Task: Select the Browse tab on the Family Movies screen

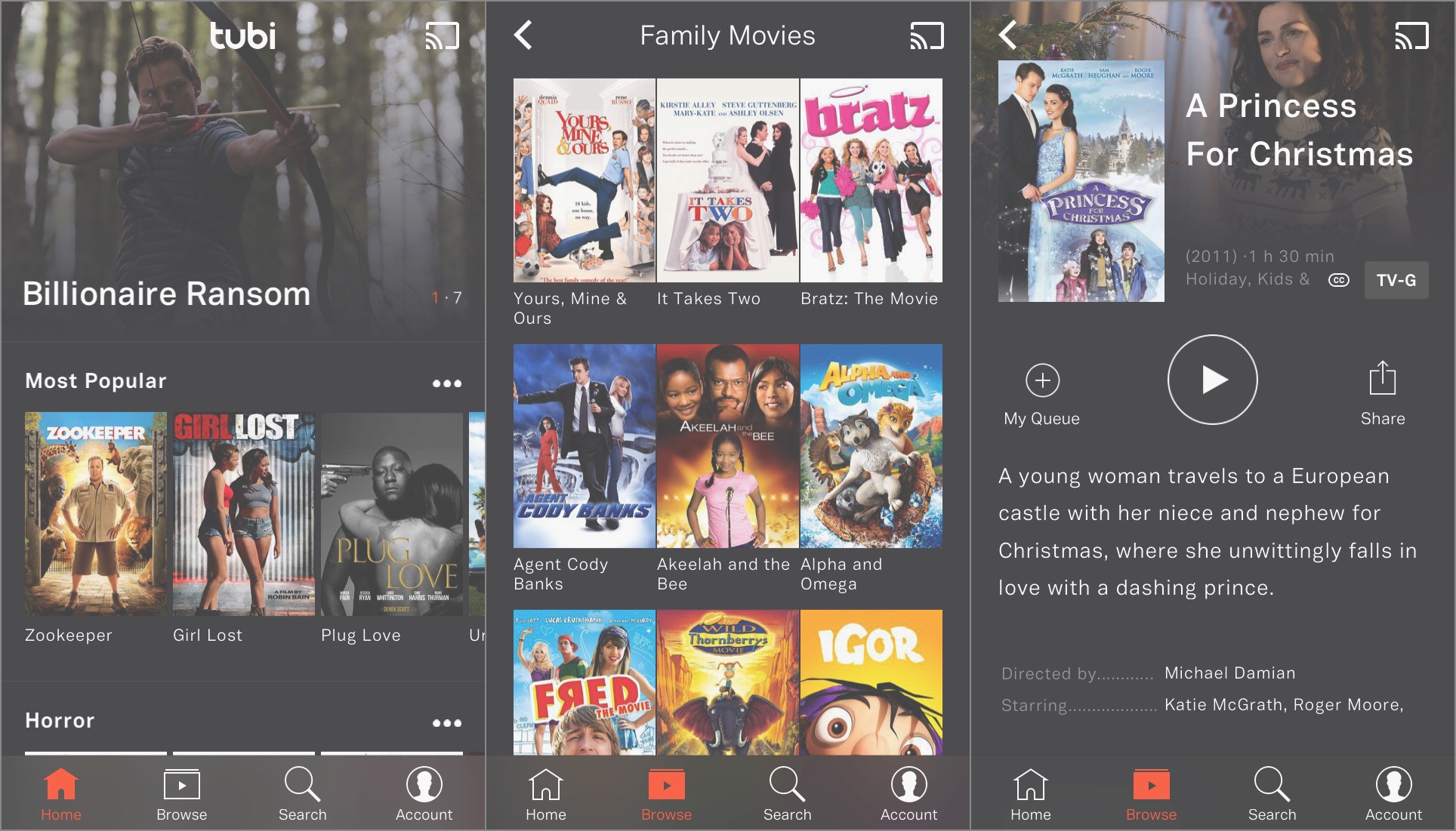Action: pyautogui.click(x=667, y=795)
